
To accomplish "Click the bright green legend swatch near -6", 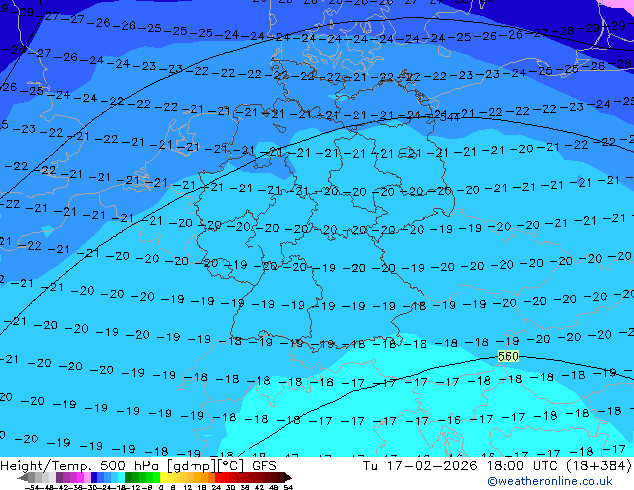I will 156,477.
